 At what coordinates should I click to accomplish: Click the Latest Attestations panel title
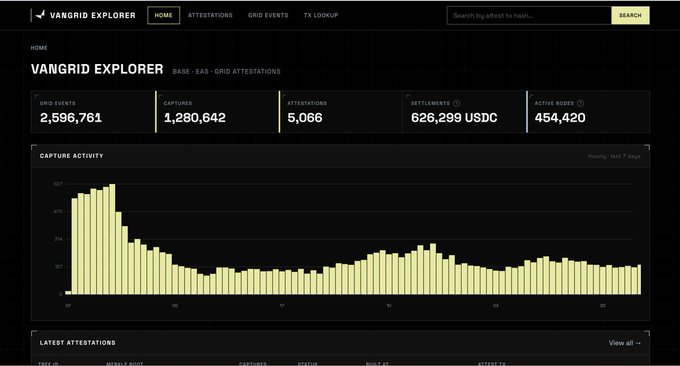click(78, 343)
